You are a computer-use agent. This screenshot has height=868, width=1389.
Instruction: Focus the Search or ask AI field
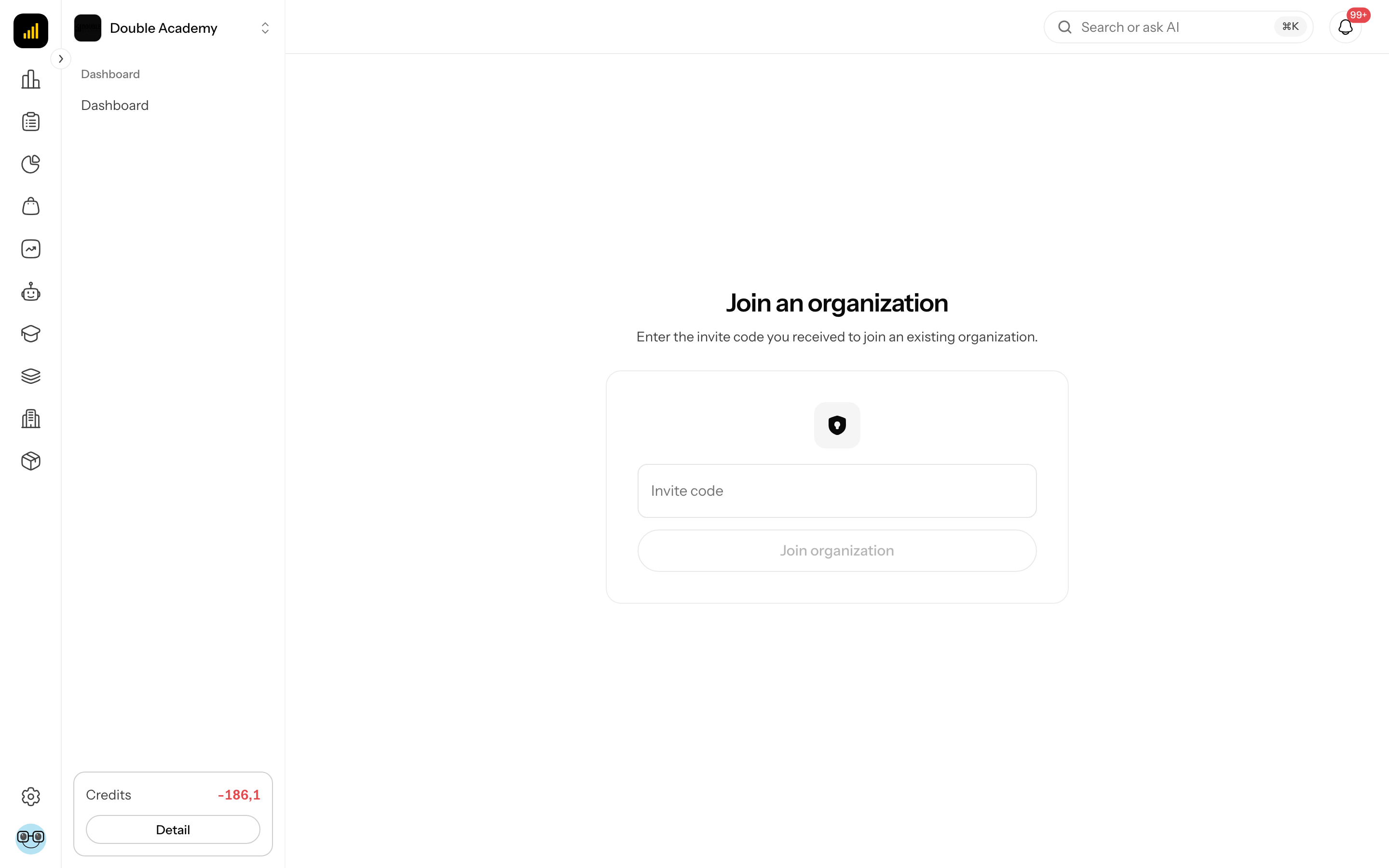[1178, 27]
